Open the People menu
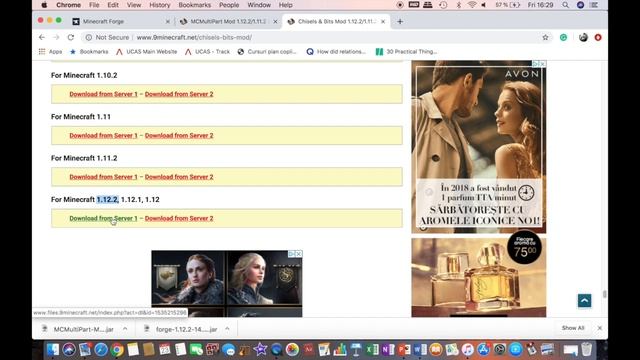Image resolution: width=640 pixels, height=360 pixels. click(x=229, y=5)
